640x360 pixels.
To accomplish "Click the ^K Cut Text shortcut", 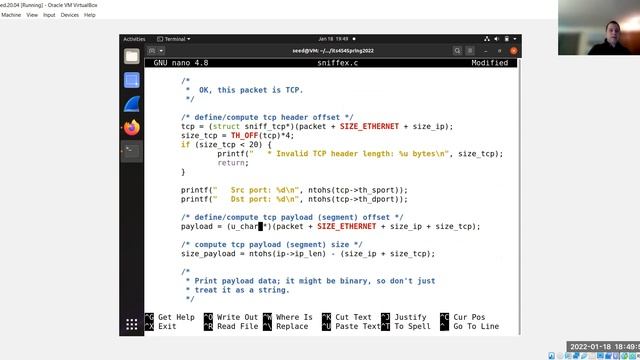I will [347, 317].
